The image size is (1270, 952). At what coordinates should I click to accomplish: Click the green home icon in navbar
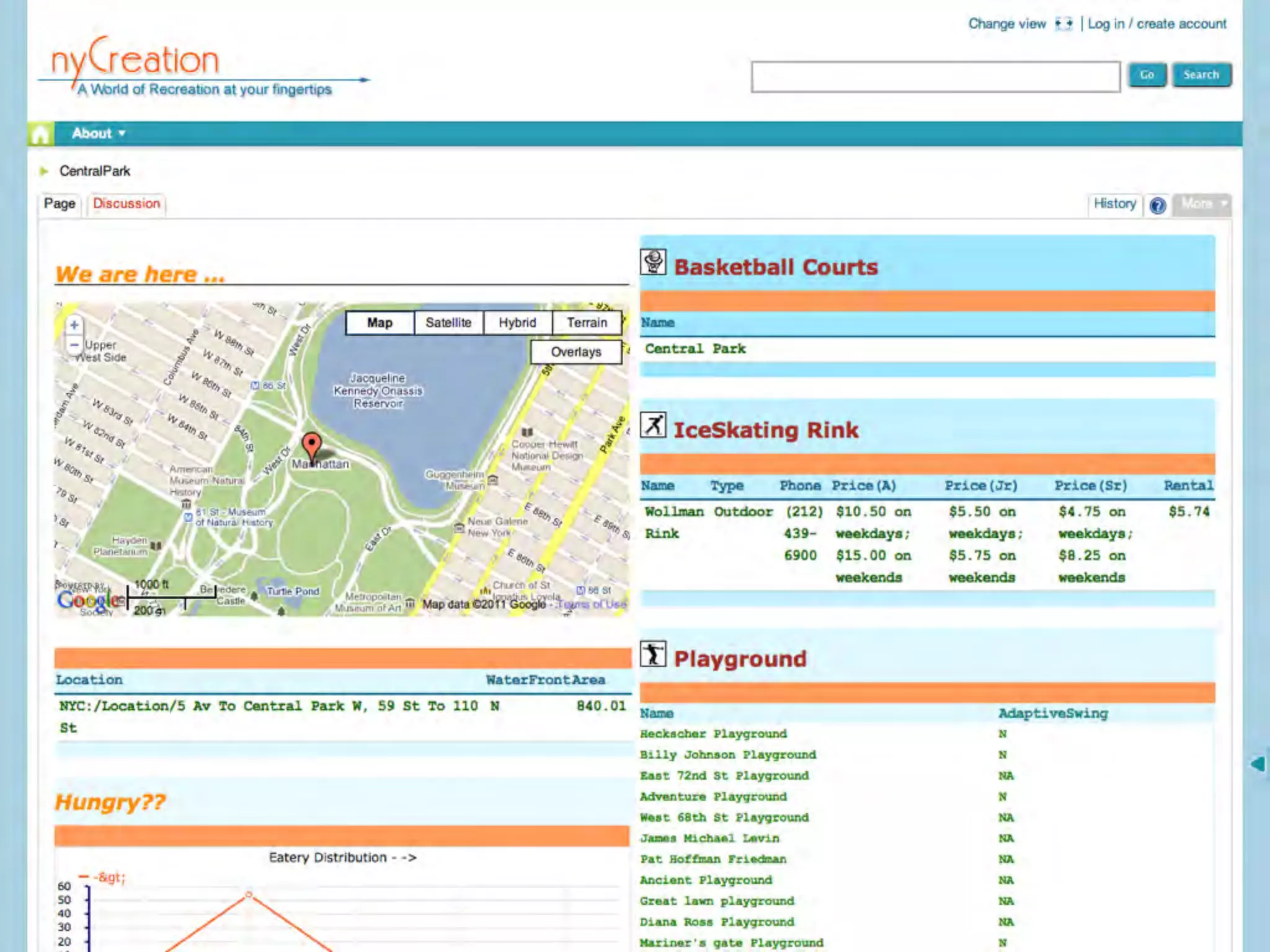[x=40, y=134]
